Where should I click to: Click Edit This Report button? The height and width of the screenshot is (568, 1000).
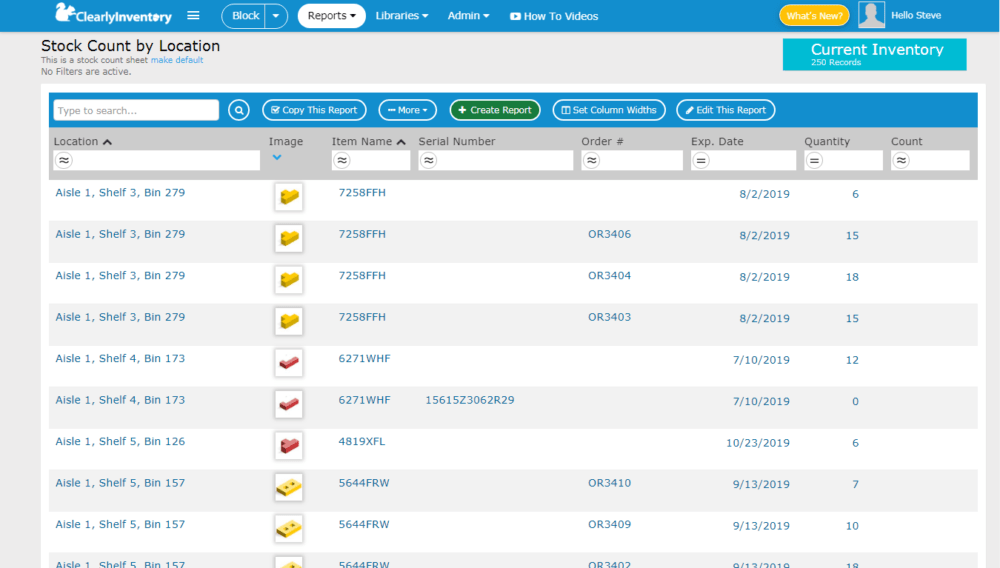coord(726,110)
